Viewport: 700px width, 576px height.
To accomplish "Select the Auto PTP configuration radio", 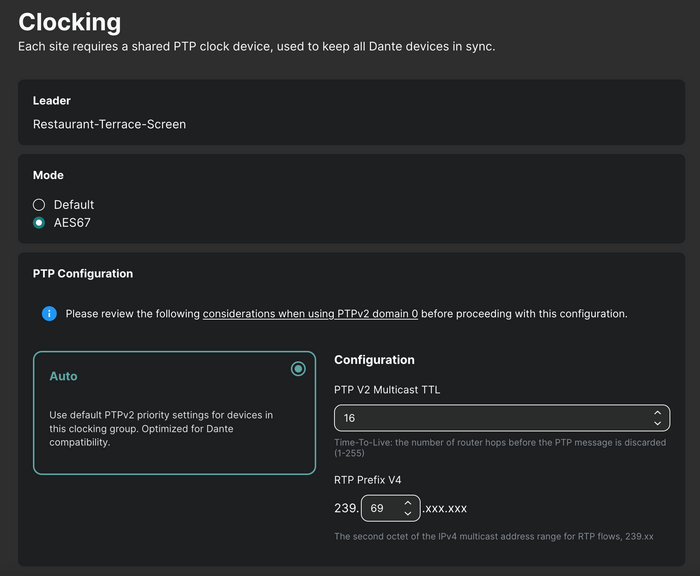I will [298, 369].
